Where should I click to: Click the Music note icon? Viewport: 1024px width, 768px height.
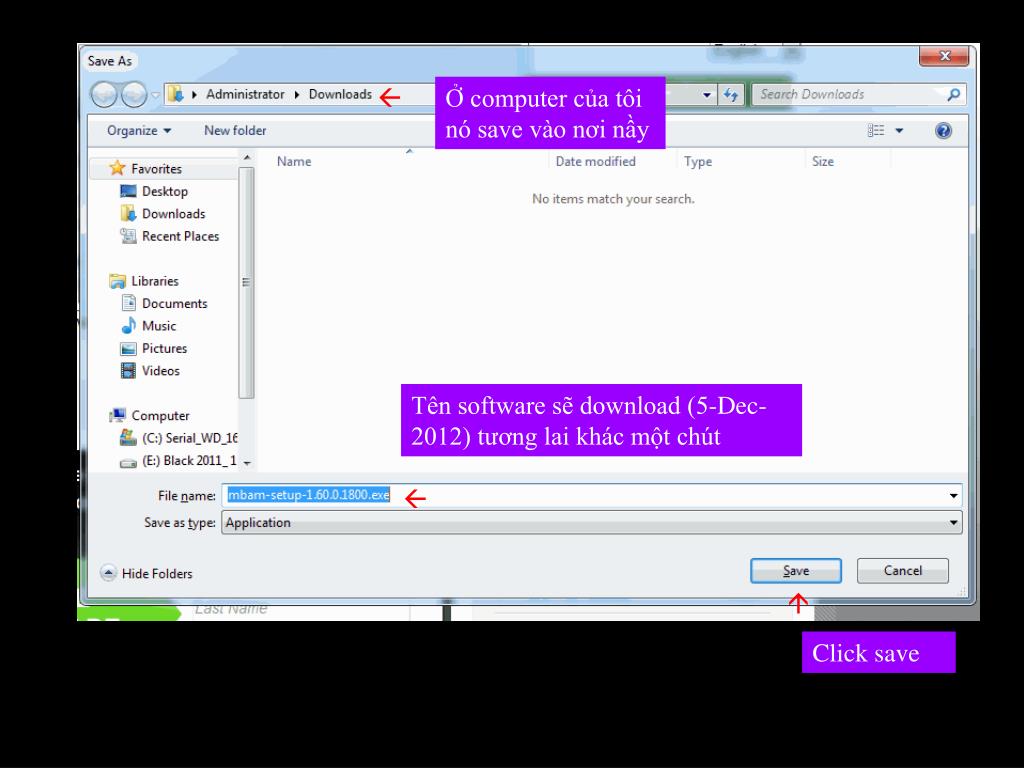pyautogui.click(x=129, y=325)
